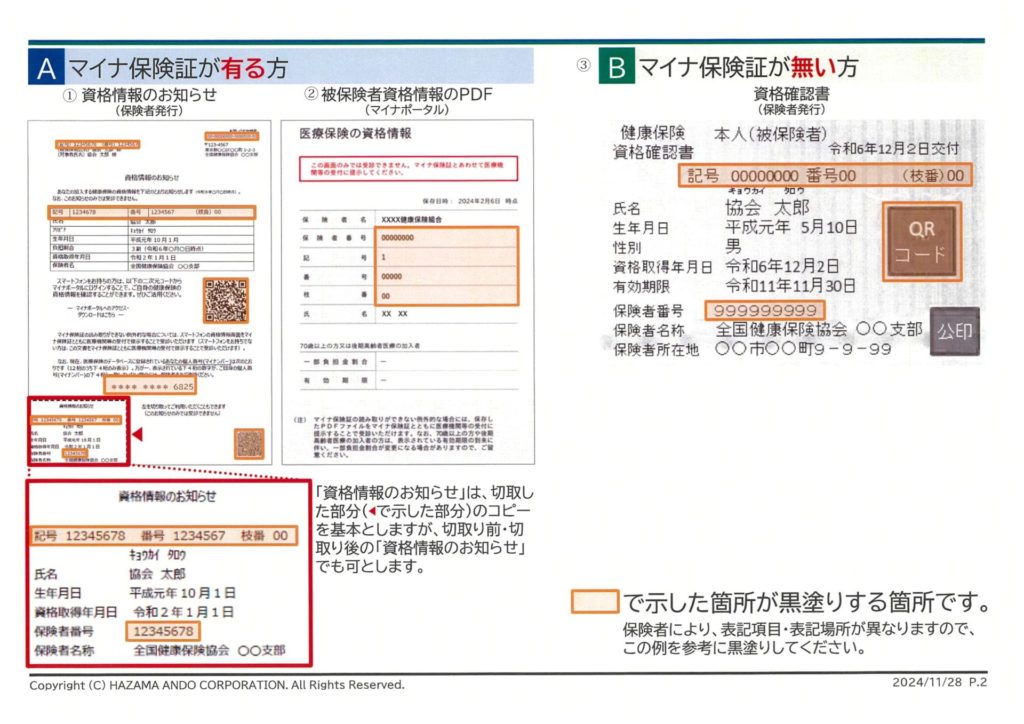1024x724 pixels.
Task: Click the date "令和2年1月1日" in the enlarged cutout
Action: pyautogui.click(x=184, y=612)
